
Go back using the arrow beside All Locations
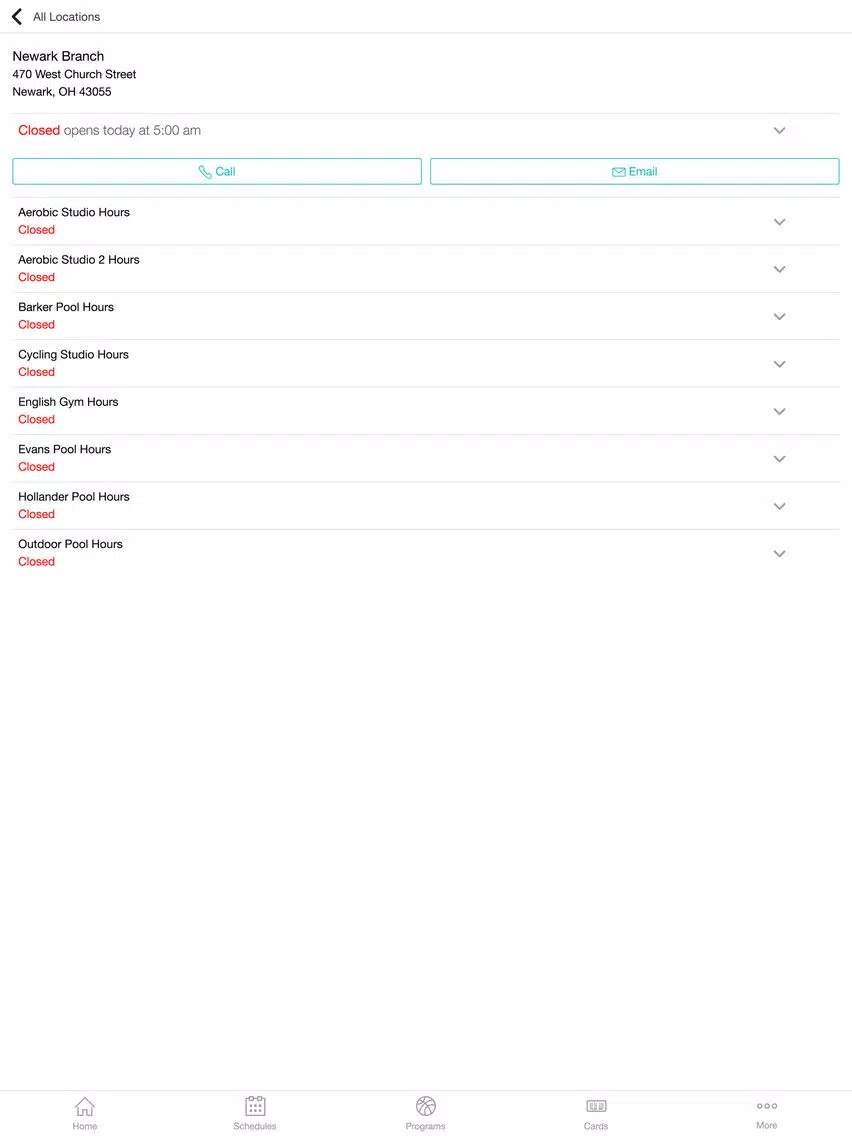point(17,17)
